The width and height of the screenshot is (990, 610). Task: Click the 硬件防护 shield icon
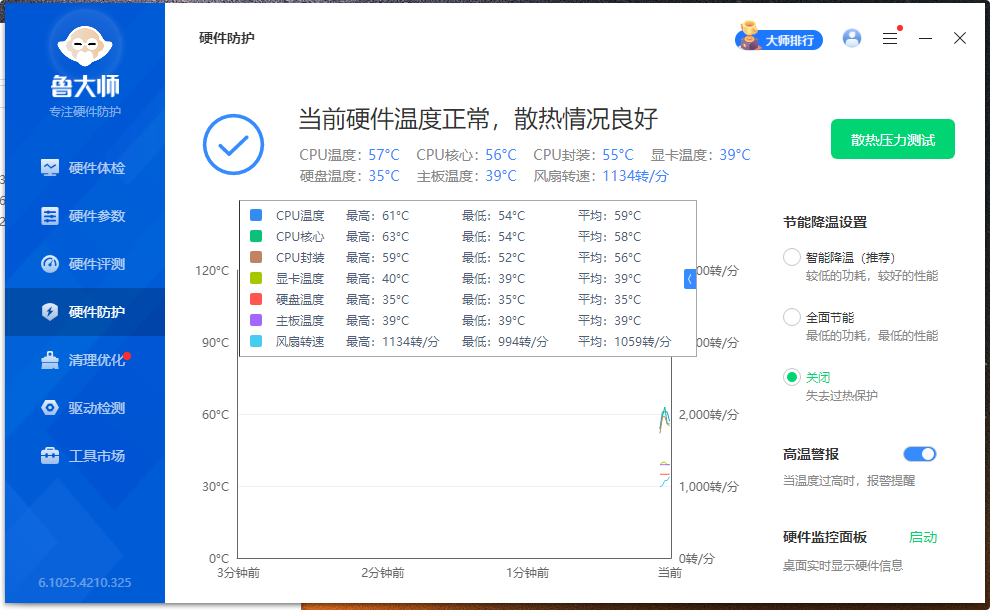[x=50, y=311]
